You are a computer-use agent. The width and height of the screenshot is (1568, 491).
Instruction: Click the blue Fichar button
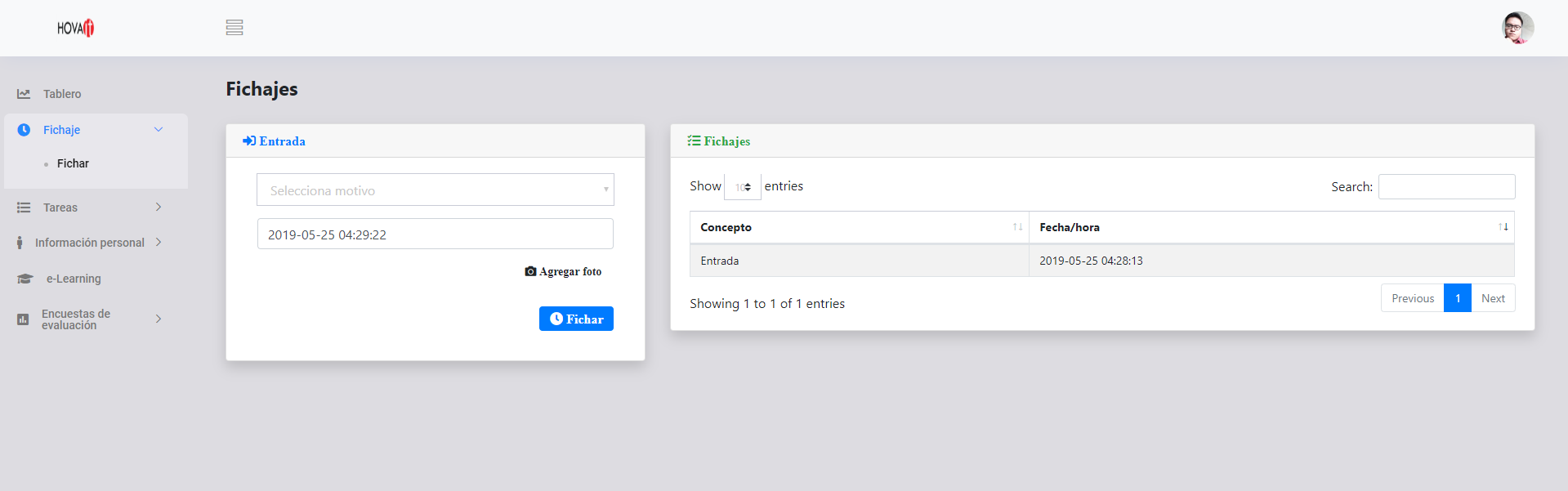point(576,319)
